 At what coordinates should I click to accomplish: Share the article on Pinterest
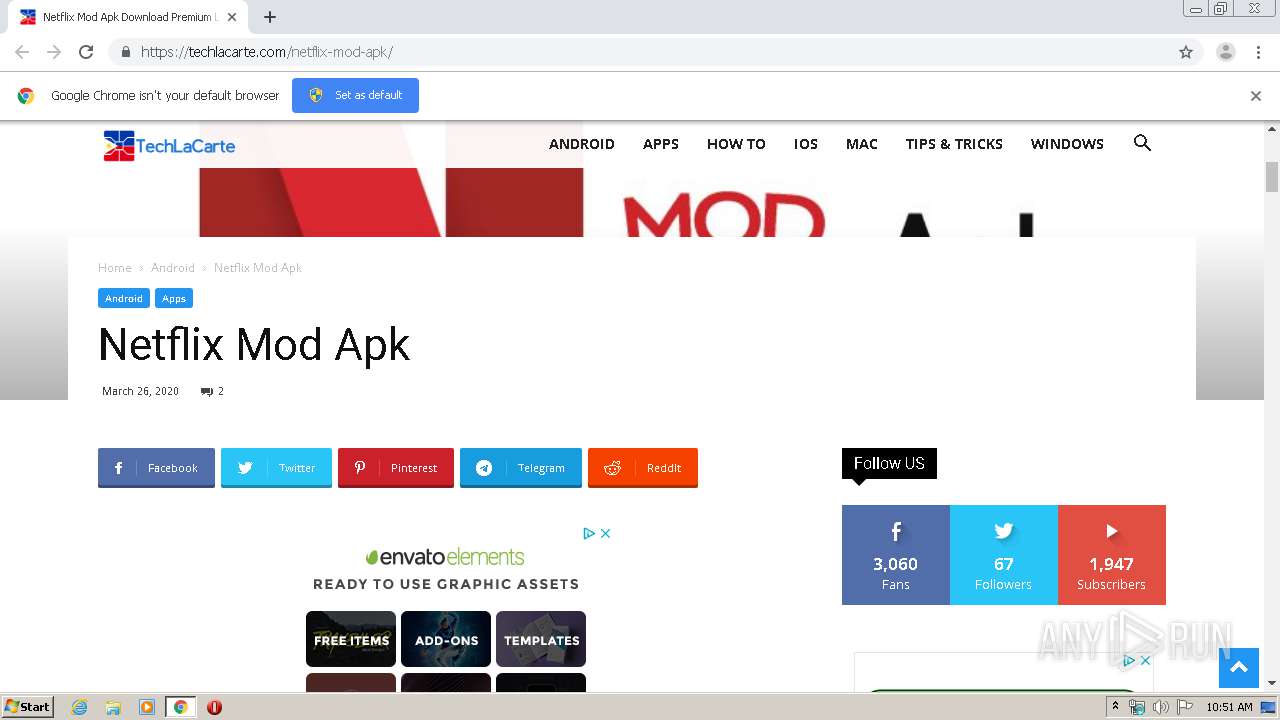396,467
